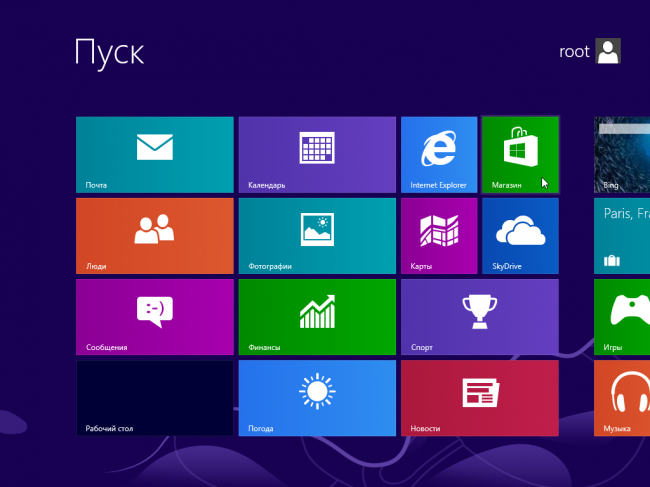Open the Карты maps tile

(x=438, y=235)
